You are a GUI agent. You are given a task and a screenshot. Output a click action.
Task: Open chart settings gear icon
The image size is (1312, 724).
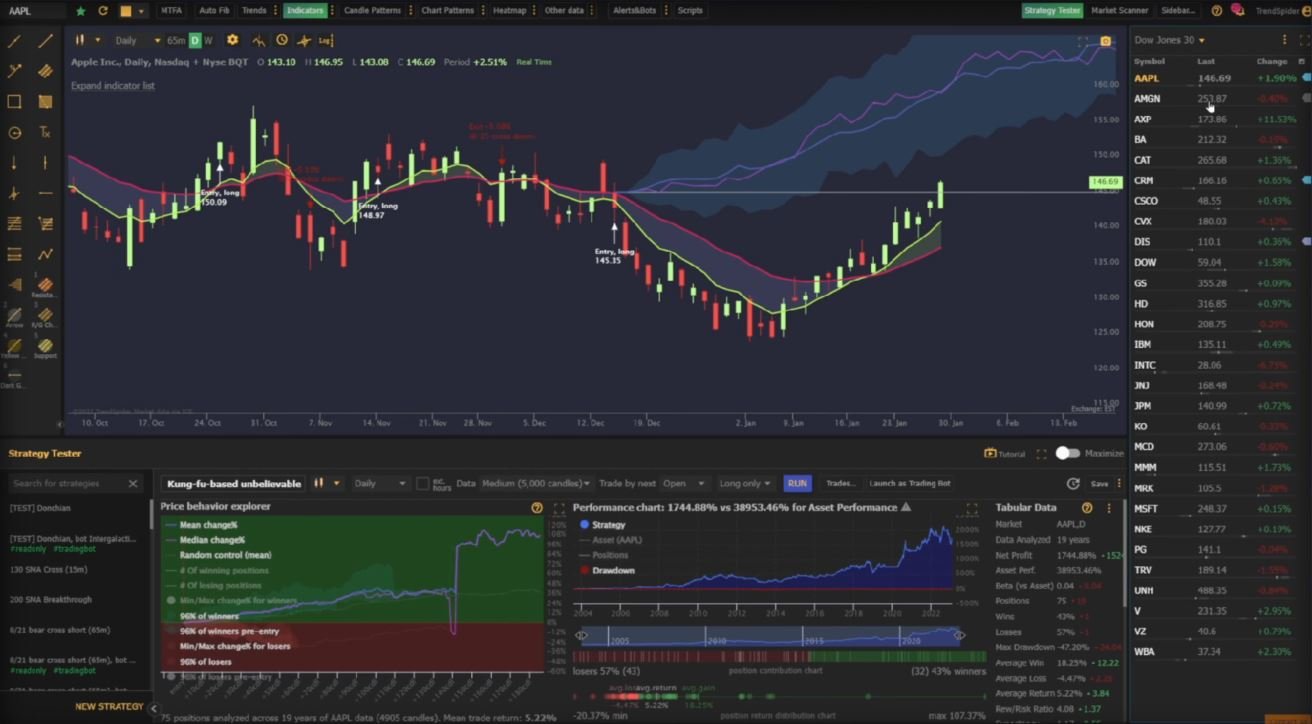tap(232, 40)
